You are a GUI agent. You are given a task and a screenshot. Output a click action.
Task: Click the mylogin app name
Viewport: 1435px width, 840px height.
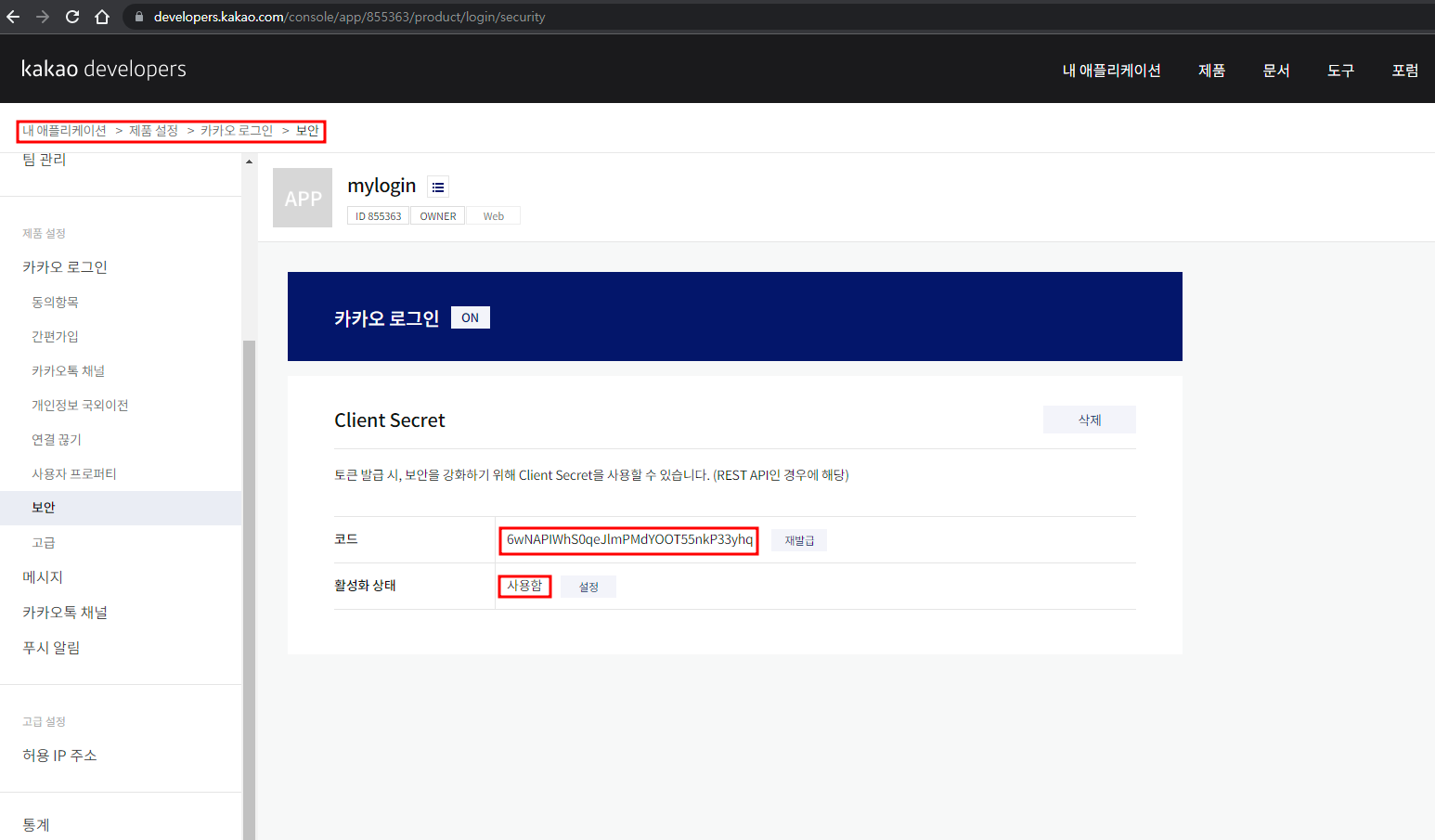pyautogui.click(x=381, y=186)
